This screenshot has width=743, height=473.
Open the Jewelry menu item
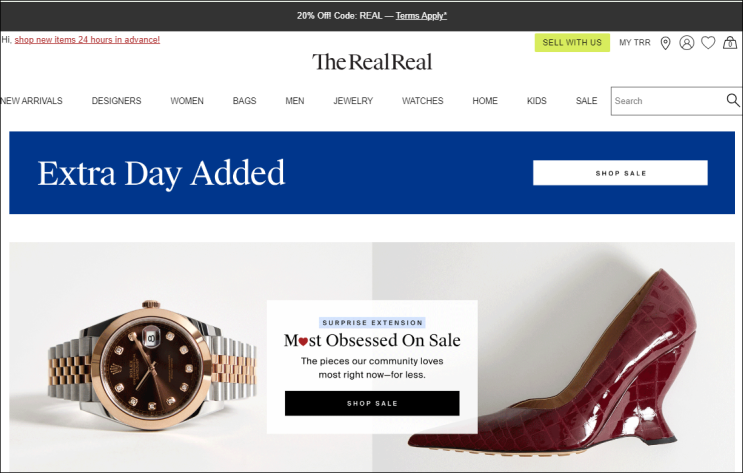point(353,101)
